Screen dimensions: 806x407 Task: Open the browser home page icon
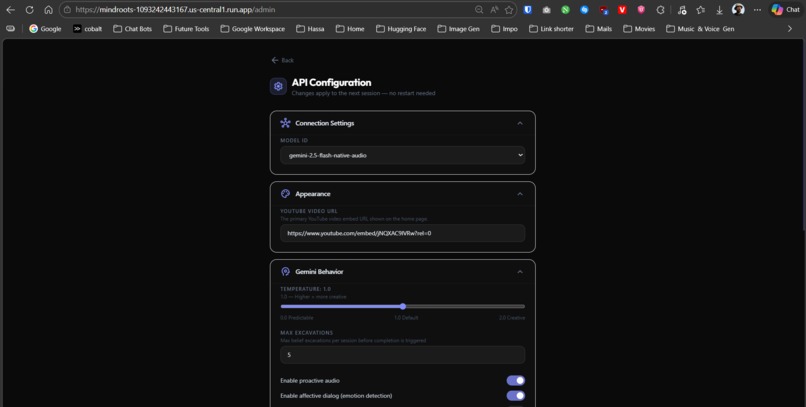pos(48,10)
